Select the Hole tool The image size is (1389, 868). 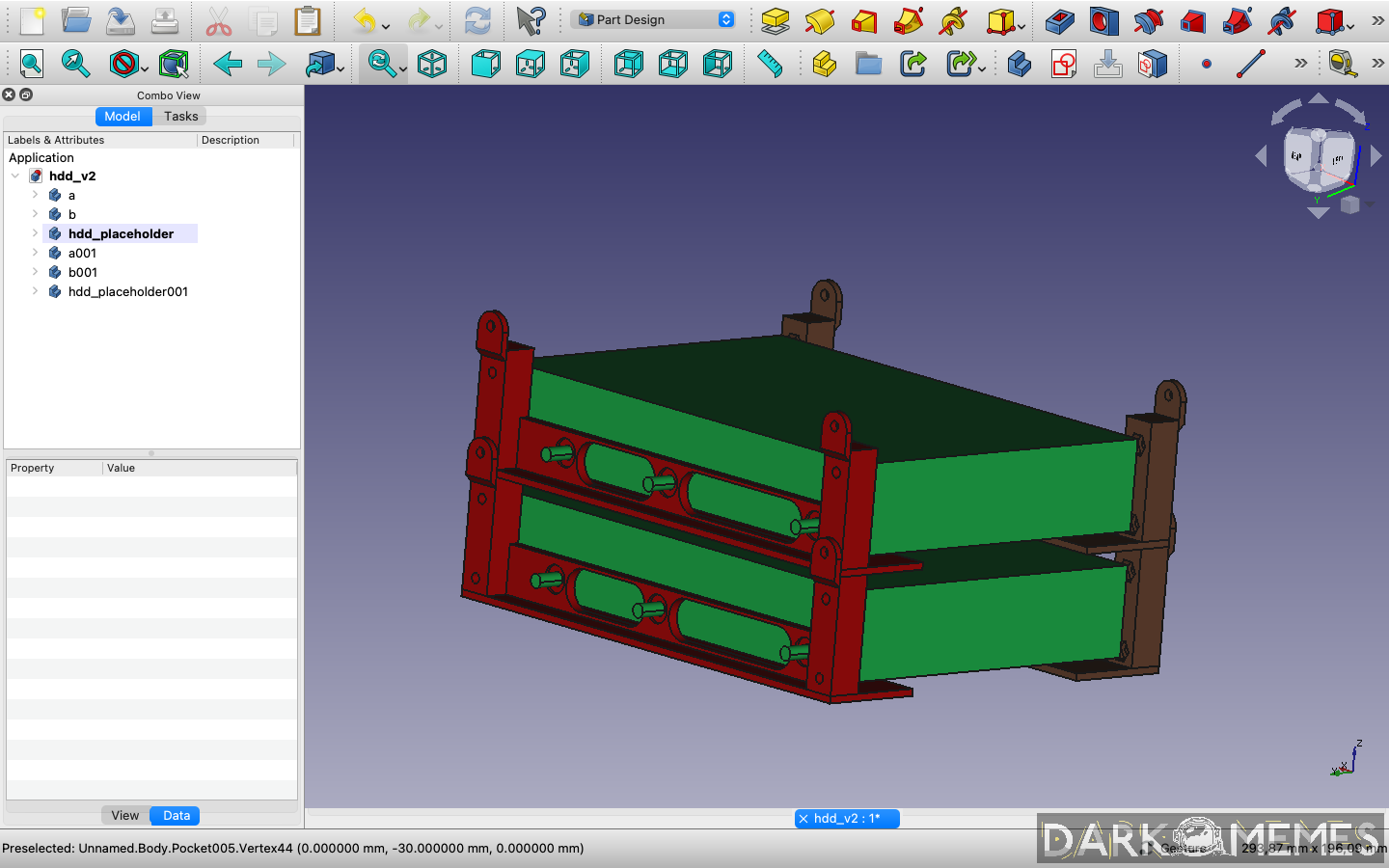[1103, 20]
